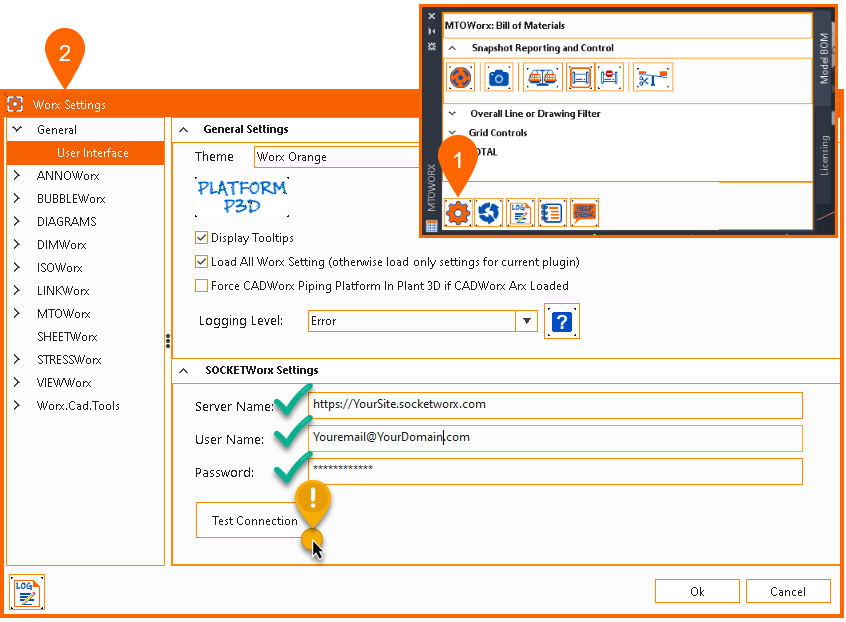846x622 pixels.
Task: Click the balance scales compare icon
Action: pyautogui.click(x=543, y=78)
